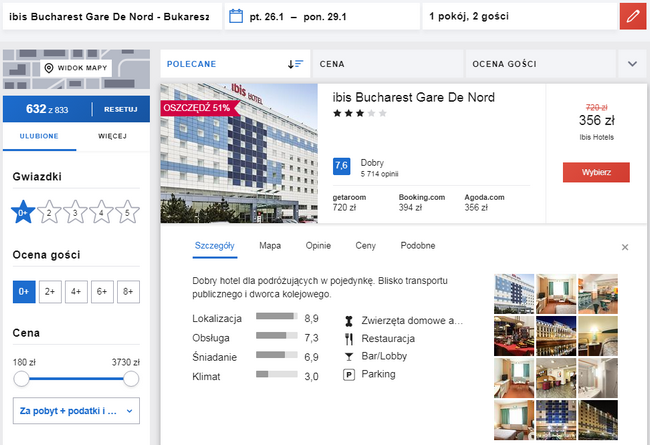650x445 pixels.
Task: Click the Oszczędź 51% savings badge
Action: click(199, 108)
